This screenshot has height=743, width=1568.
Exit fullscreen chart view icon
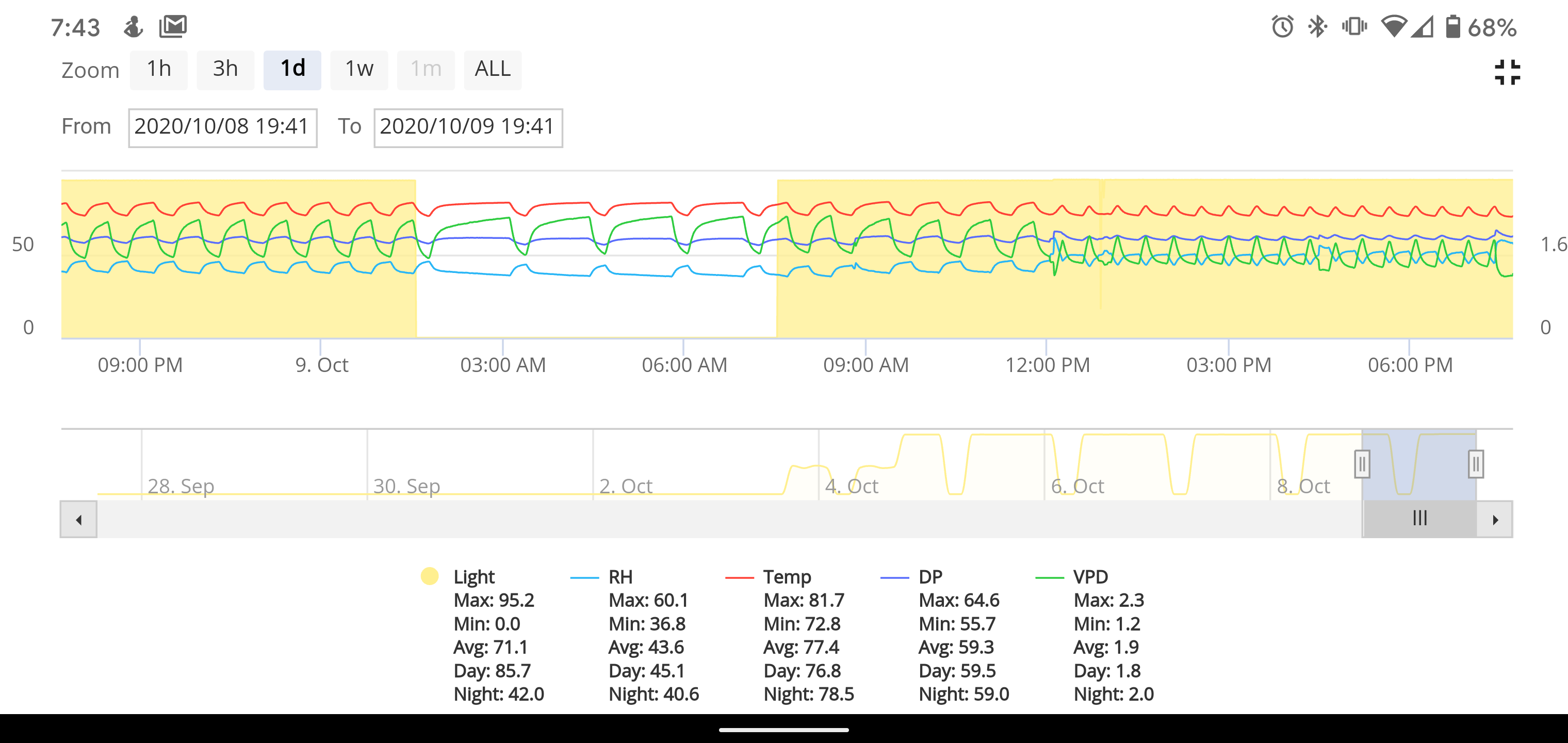coord(1507,72)
